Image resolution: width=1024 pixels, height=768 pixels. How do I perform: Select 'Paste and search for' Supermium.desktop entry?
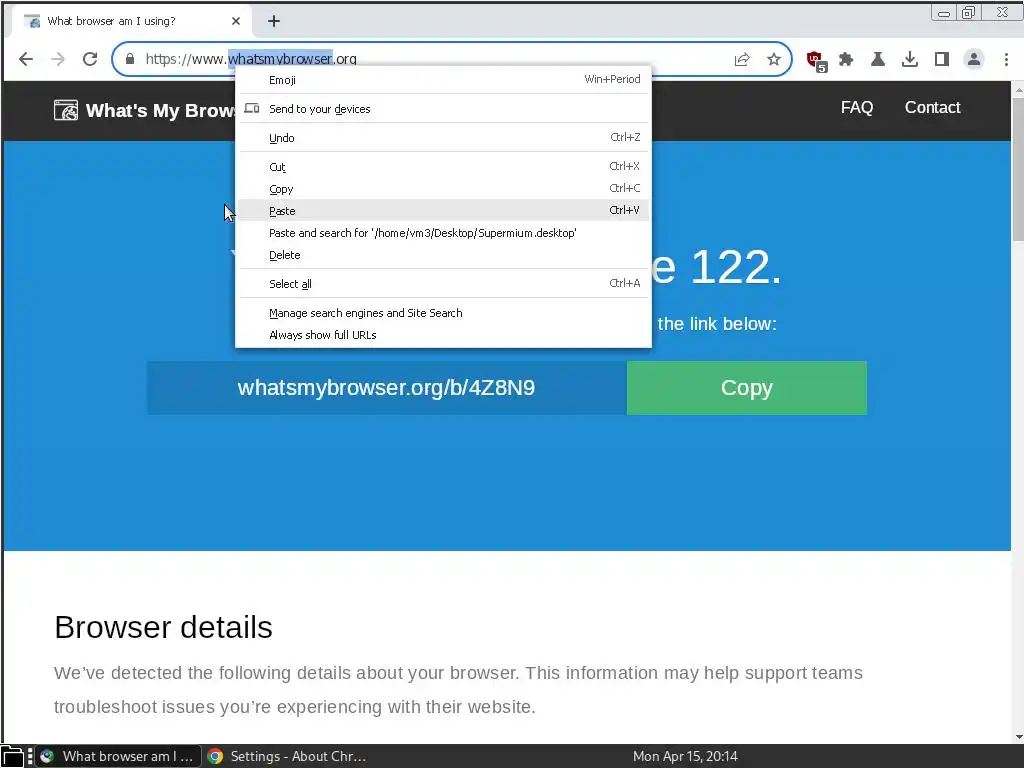pos(443,233)
